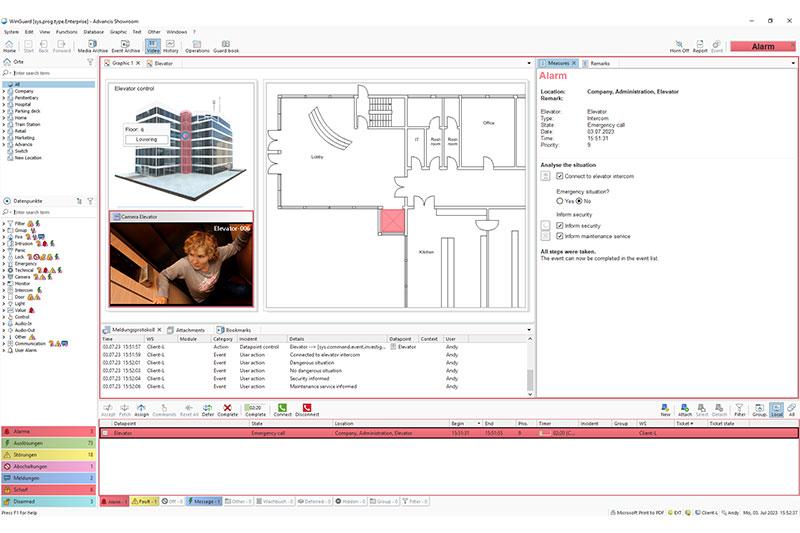Open the Database menu
Image resolution: width=800 pixels, height=533 pixels.
(x=93, y=32)
